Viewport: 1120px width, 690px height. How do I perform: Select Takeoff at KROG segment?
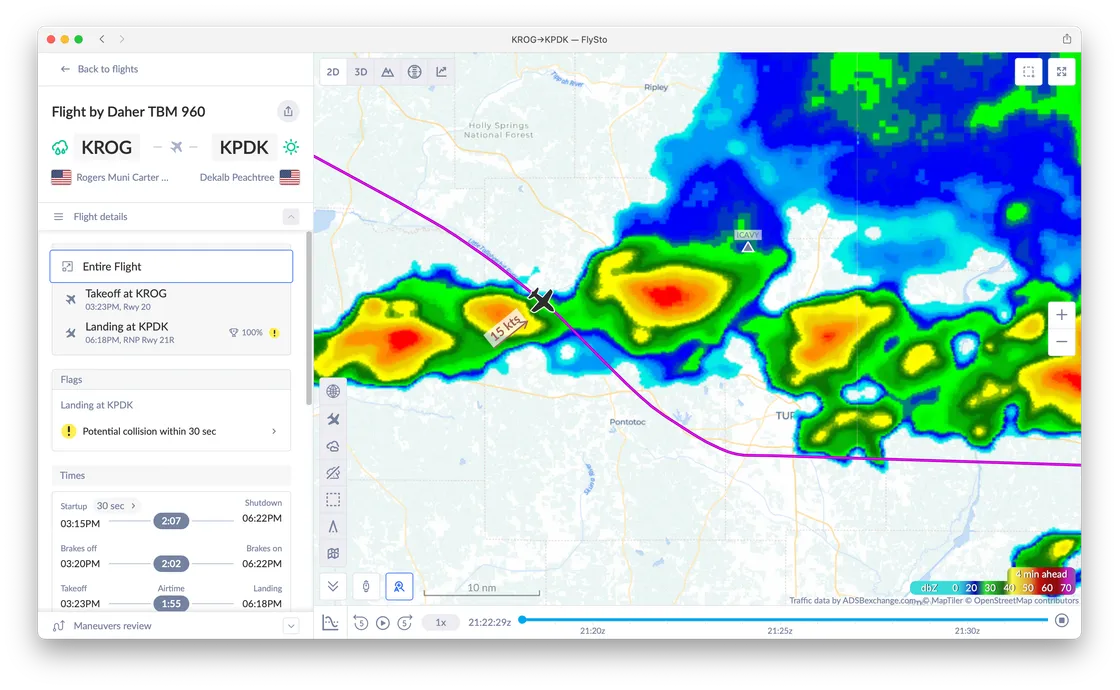171,299
